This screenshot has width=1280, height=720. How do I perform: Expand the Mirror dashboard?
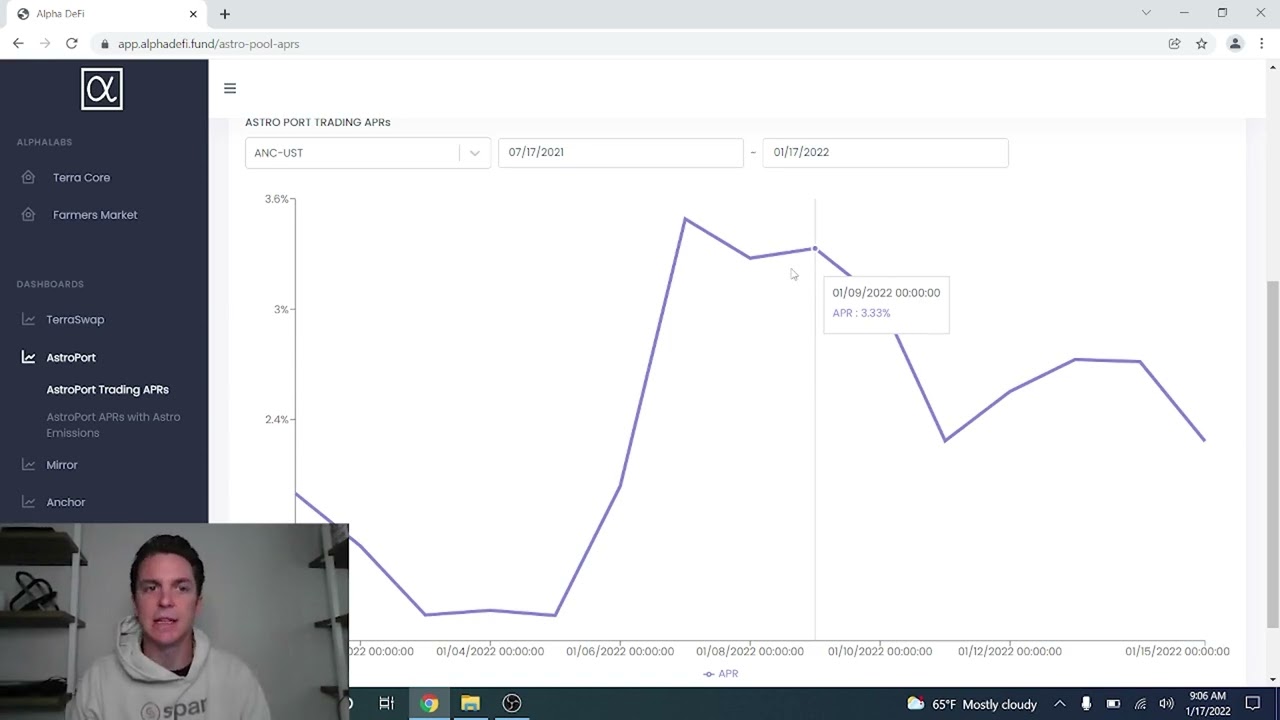click(61, 465)
